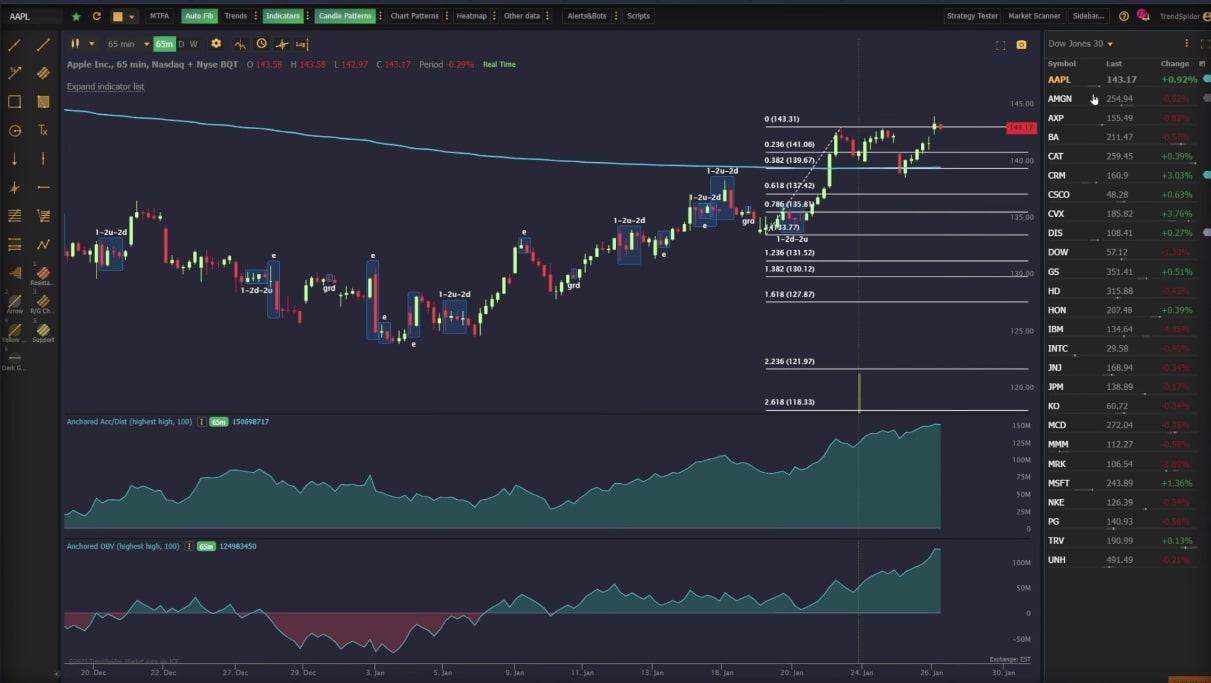Toggle the Auto Fib feature

200,16
